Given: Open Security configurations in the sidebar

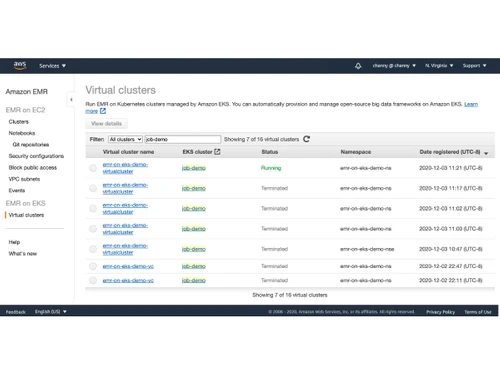Looking at the screenshot, I should tap(36, 156).
